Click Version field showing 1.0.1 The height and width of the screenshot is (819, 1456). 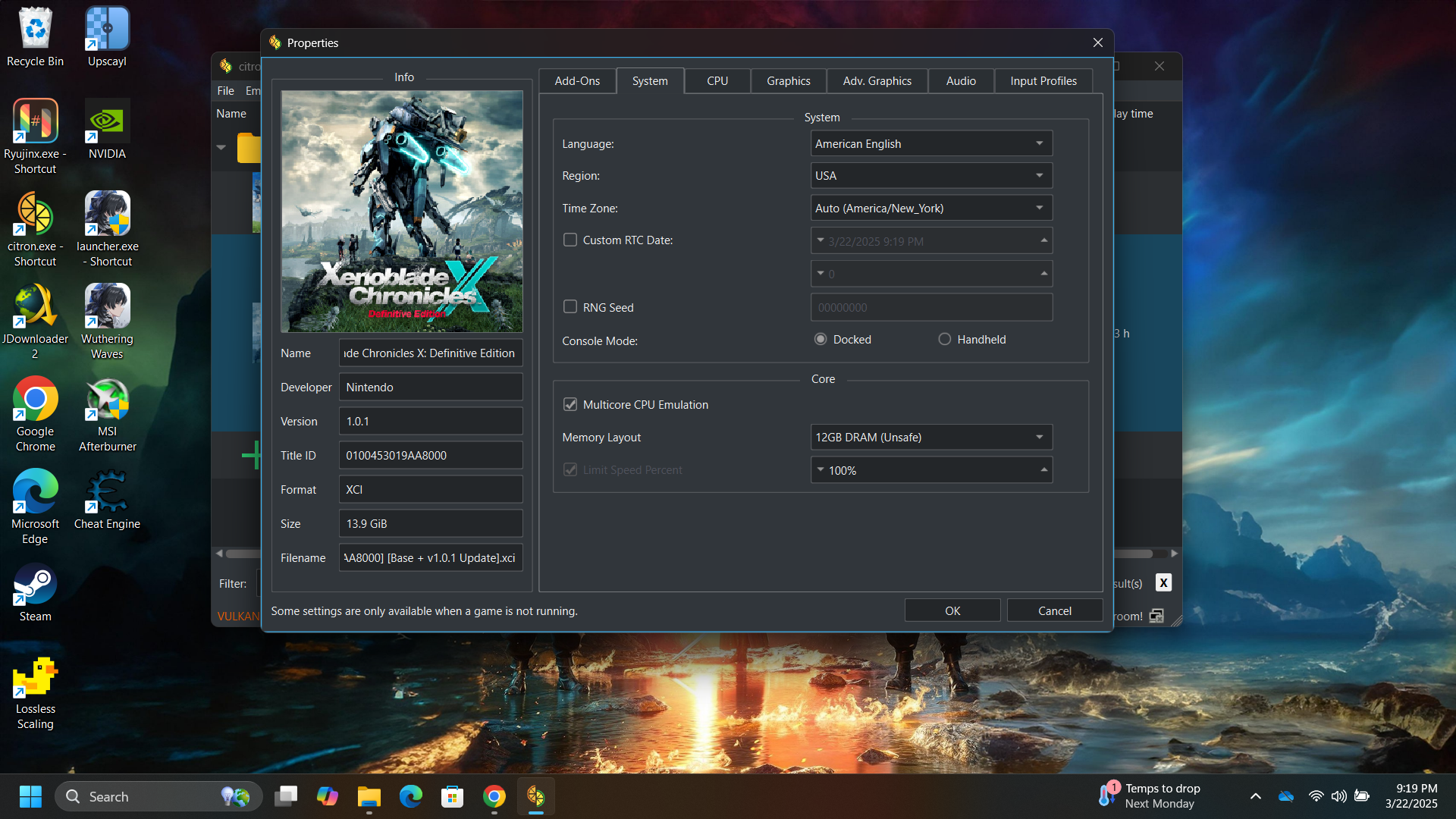pos(431,421)
